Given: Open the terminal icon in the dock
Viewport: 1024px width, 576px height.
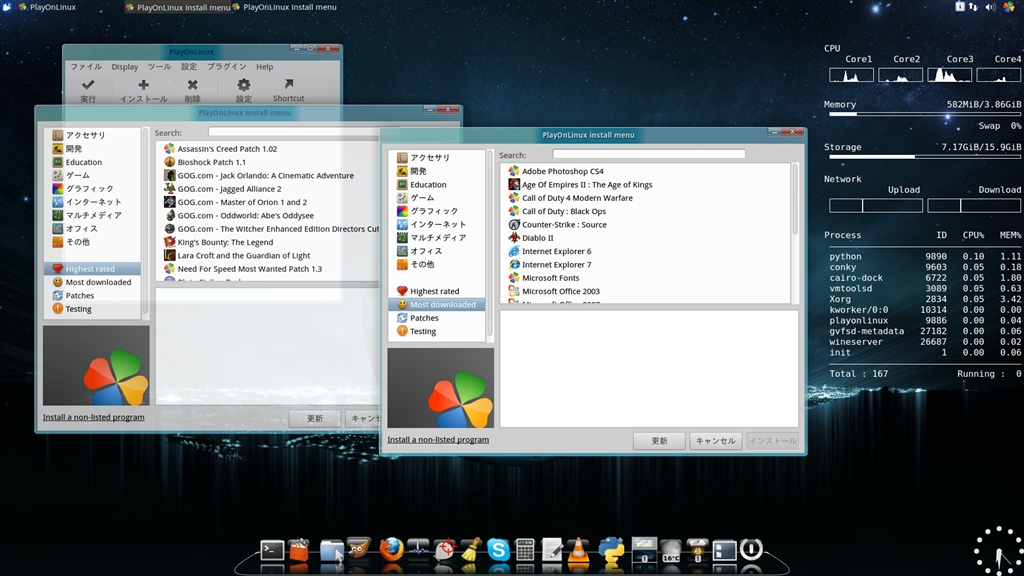Looking at the screenshot, I should [271, 549].
